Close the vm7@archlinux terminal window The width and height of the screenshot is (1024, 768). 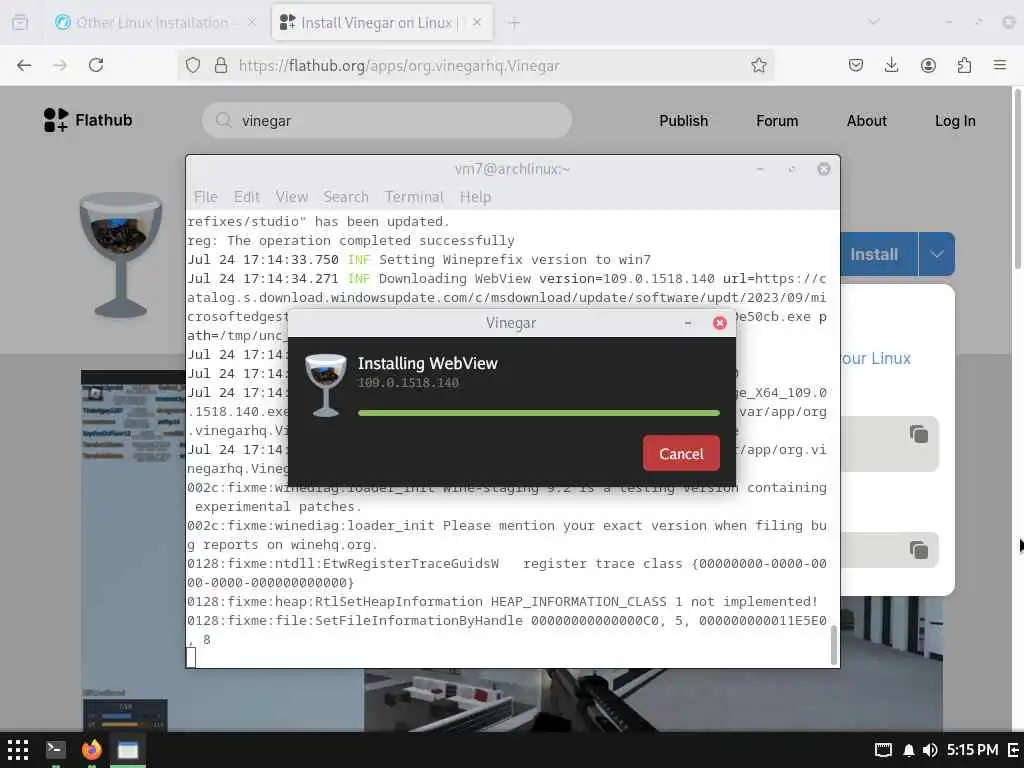point(824,169)
